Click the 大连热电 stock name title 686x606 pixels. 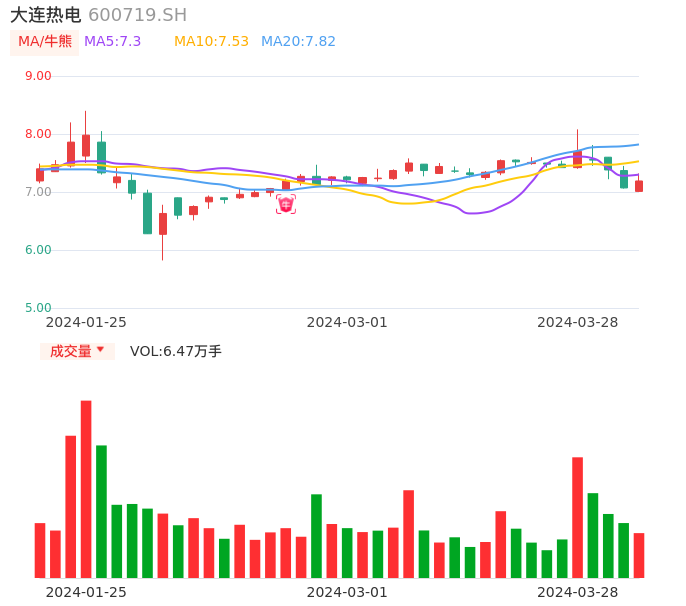(x=46, y=15)
